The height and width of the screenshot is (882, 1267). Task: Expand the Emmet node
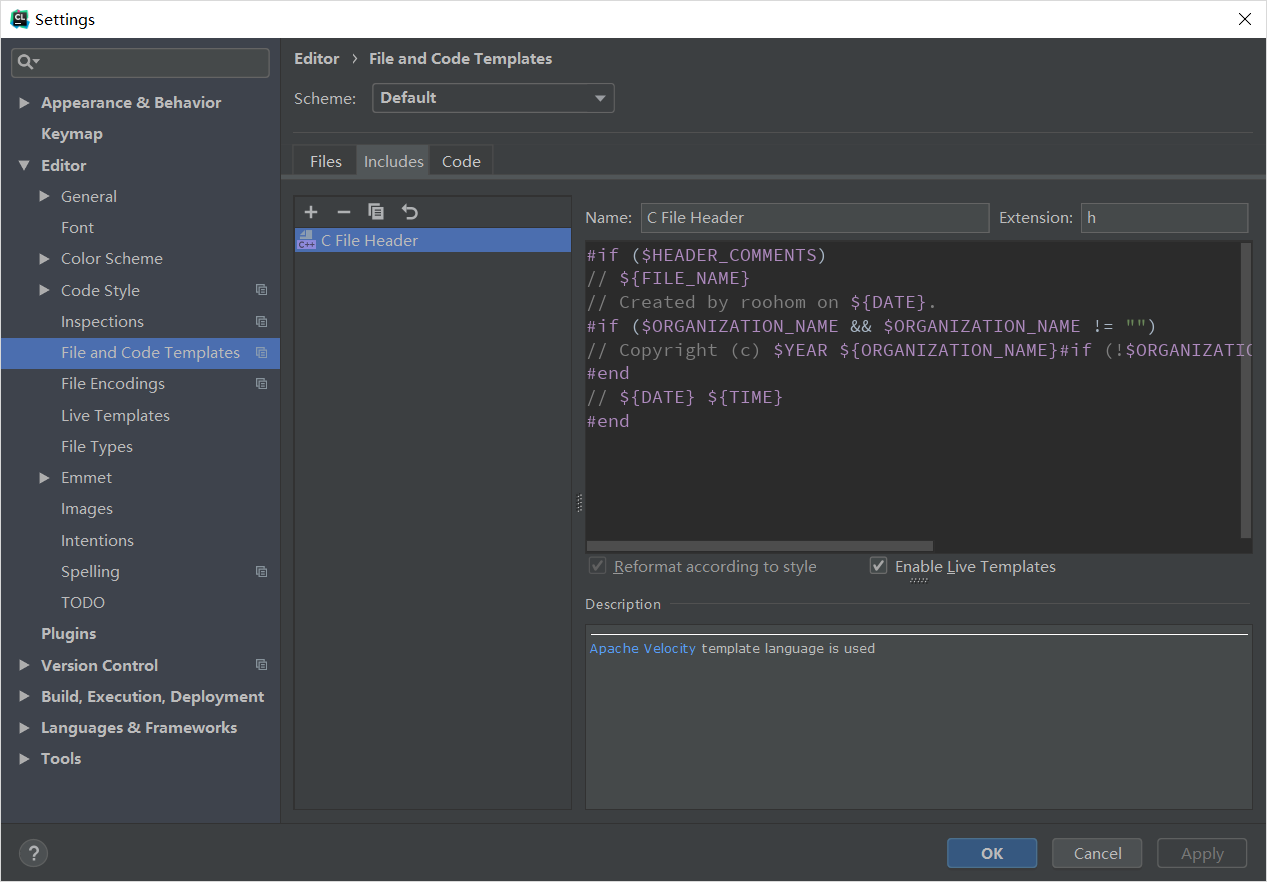(44, 477)
